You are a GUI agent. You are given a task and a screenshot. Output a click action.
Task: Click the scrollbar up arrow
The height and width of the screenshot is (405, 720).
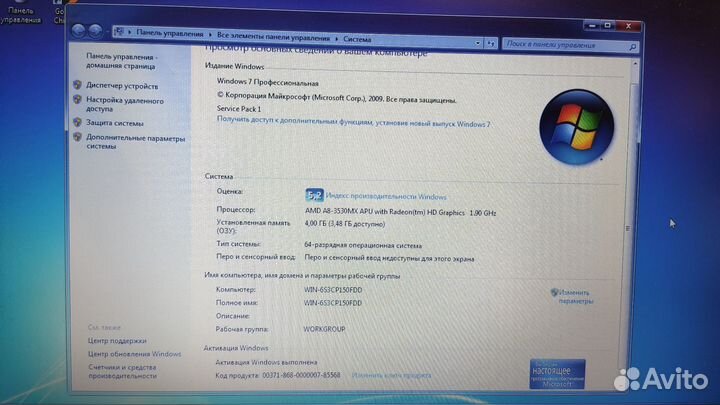coord(635,65)
